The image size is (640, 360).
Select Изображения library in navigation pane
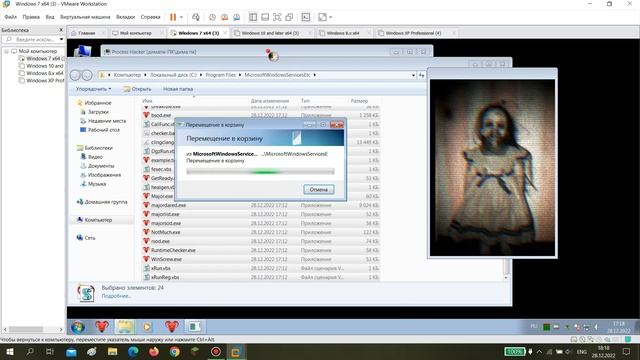(100, 175)
